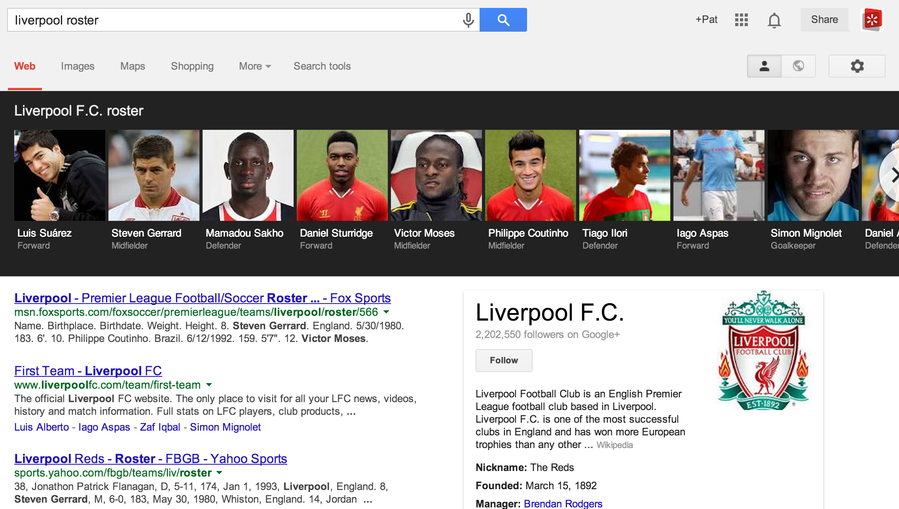Switch to the Shopping tab
This screenshot has width=899, height=509.
[x=192, y=66]
